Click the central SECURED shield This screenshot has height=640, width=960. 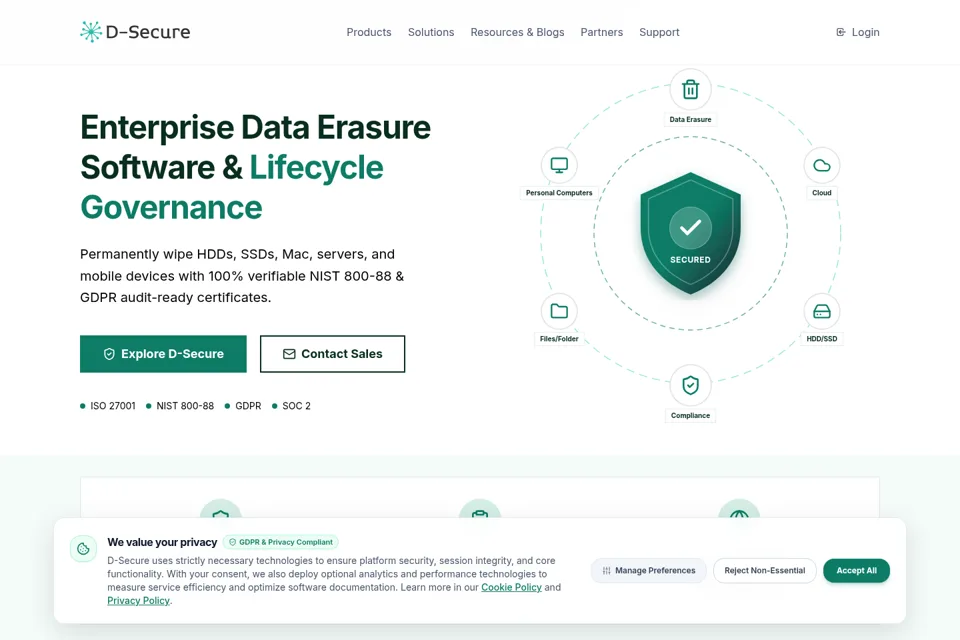click(691, 233)
